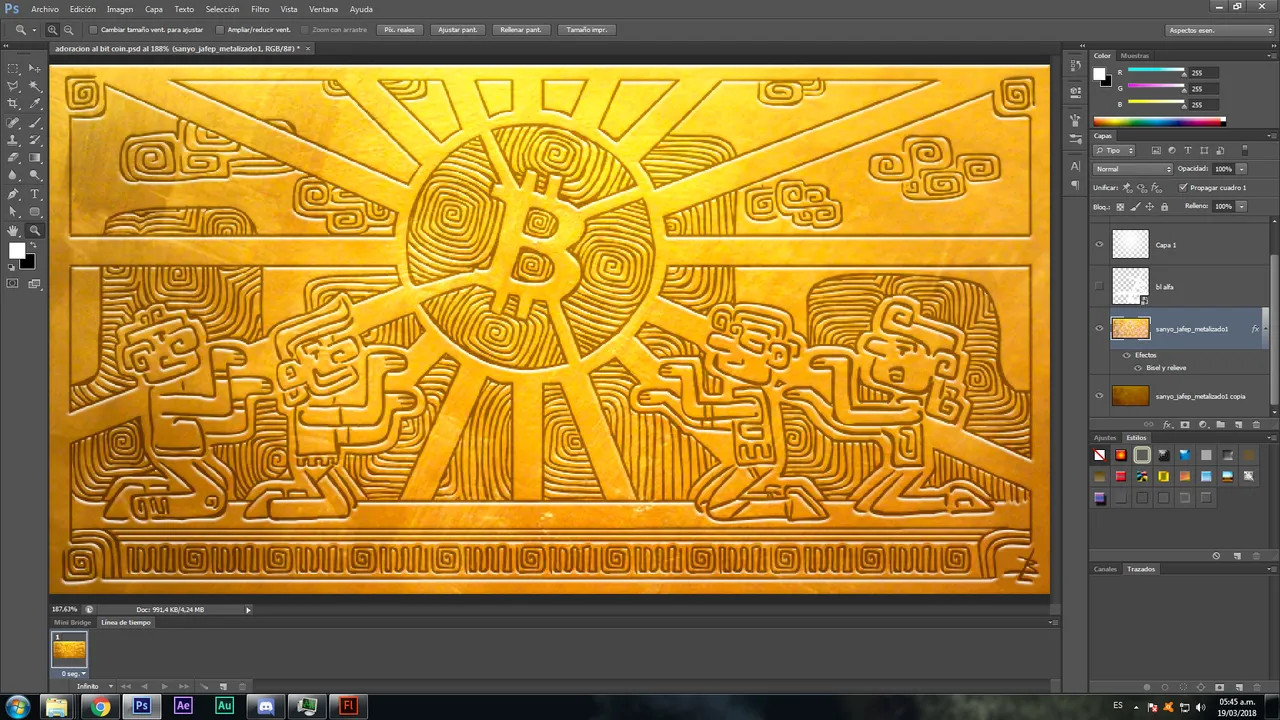This screenshot has width=1280, height=720.
Task: Select the Dodge tool
Action: pos(35,176)
